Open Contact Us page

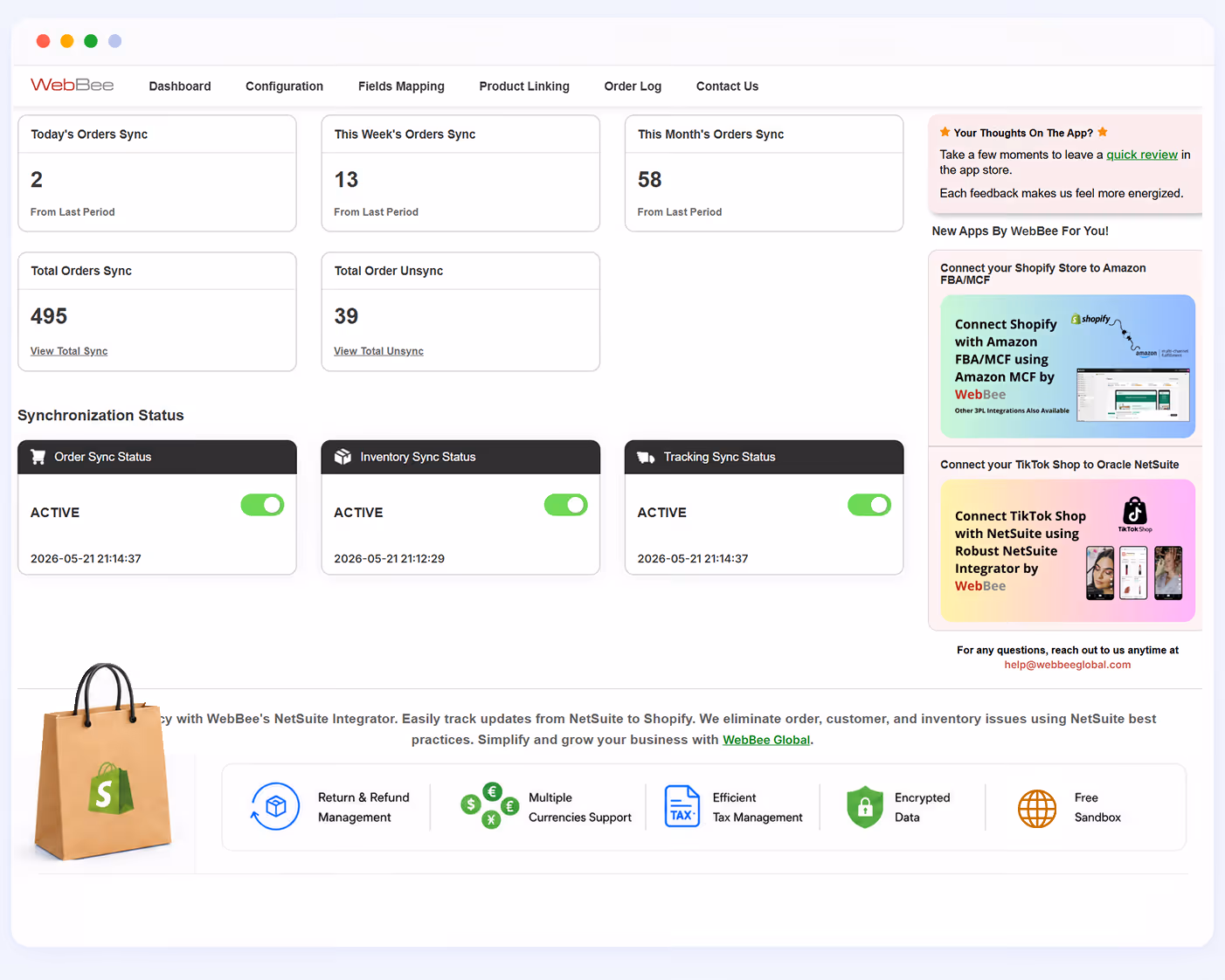coord(727,86)
